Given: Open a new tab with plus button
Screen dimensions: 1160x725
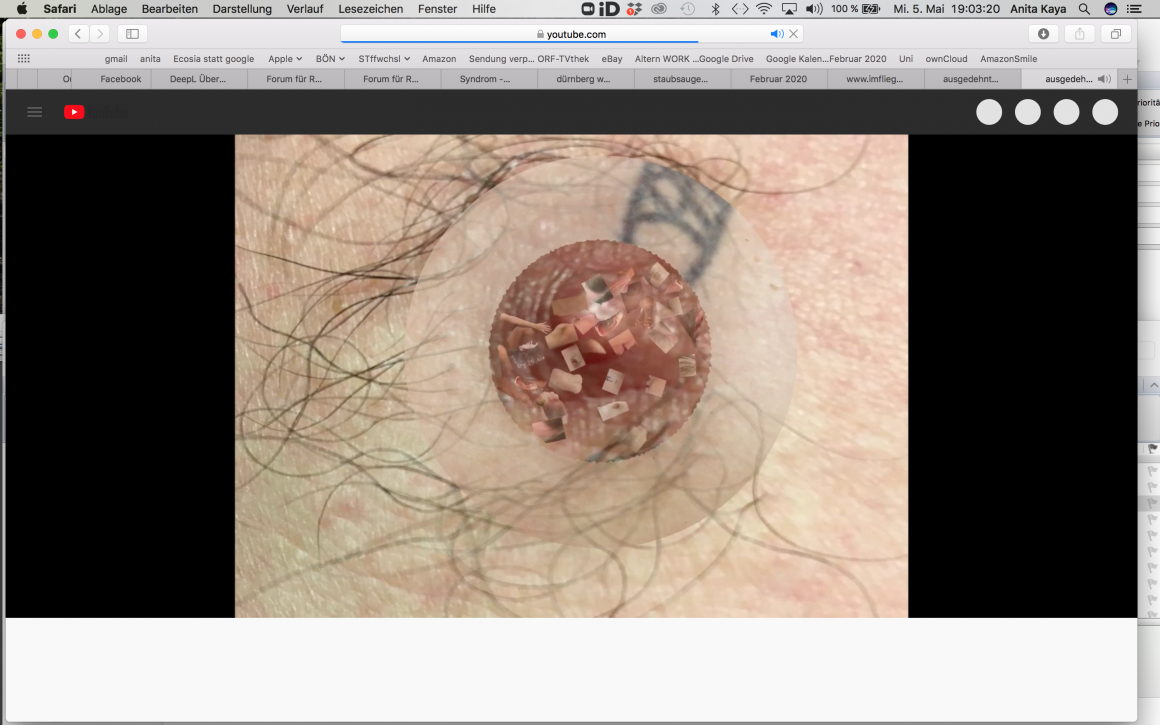Looking at the screenshot, I should pos(1127,79).
